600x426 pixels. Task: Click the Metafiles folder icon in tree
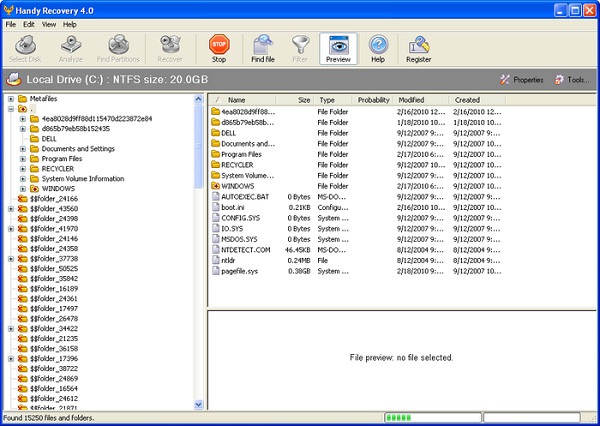click(x=23, y=99)
